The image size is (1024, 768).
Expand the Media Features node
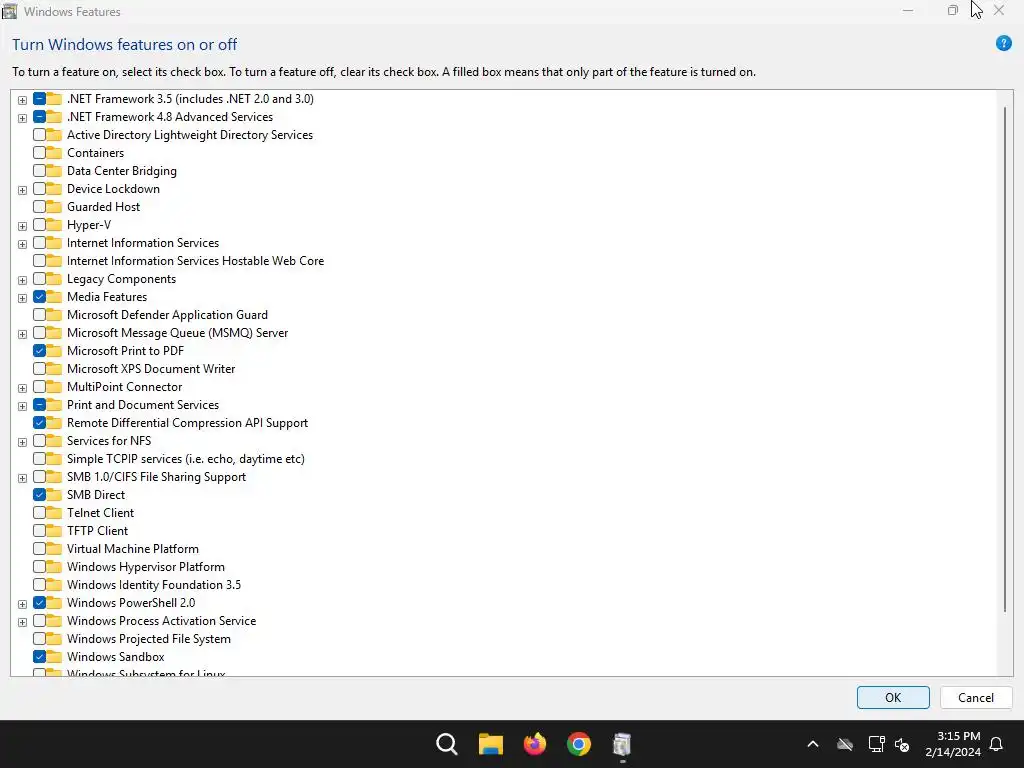pyautogui.click(x=22, y=298)
